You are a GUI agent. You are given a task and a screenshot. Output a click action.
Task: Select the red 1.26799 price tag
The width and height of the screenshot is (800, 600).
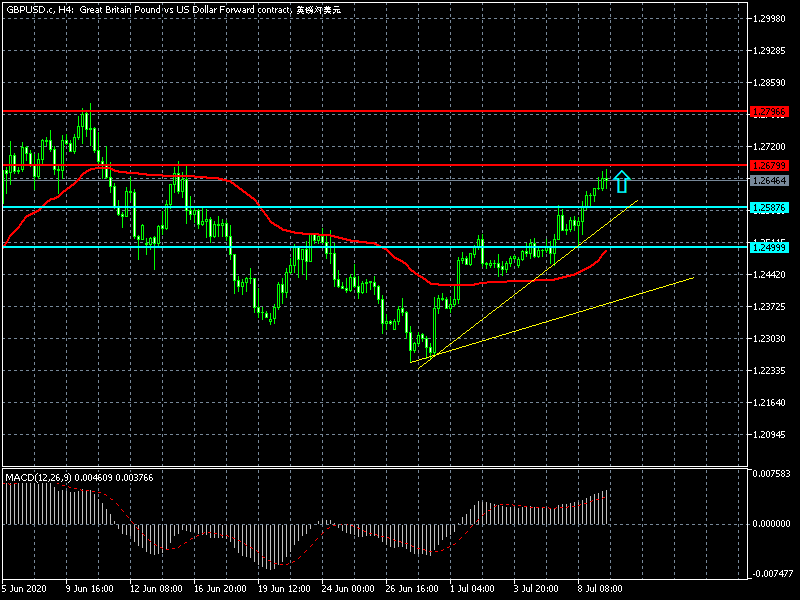769,165
